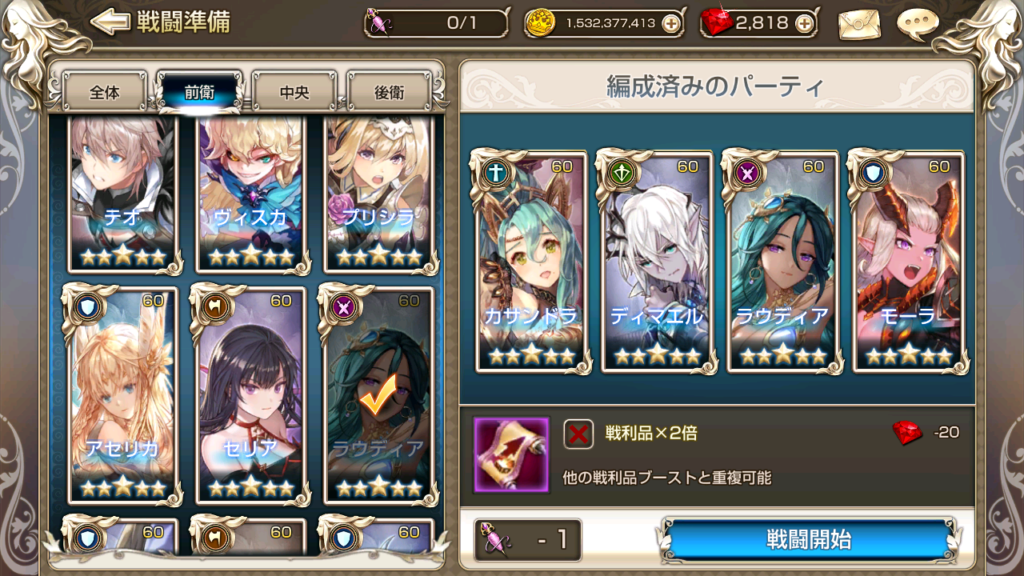
Task: Click the red ruby cost icon
Action: 906,432
